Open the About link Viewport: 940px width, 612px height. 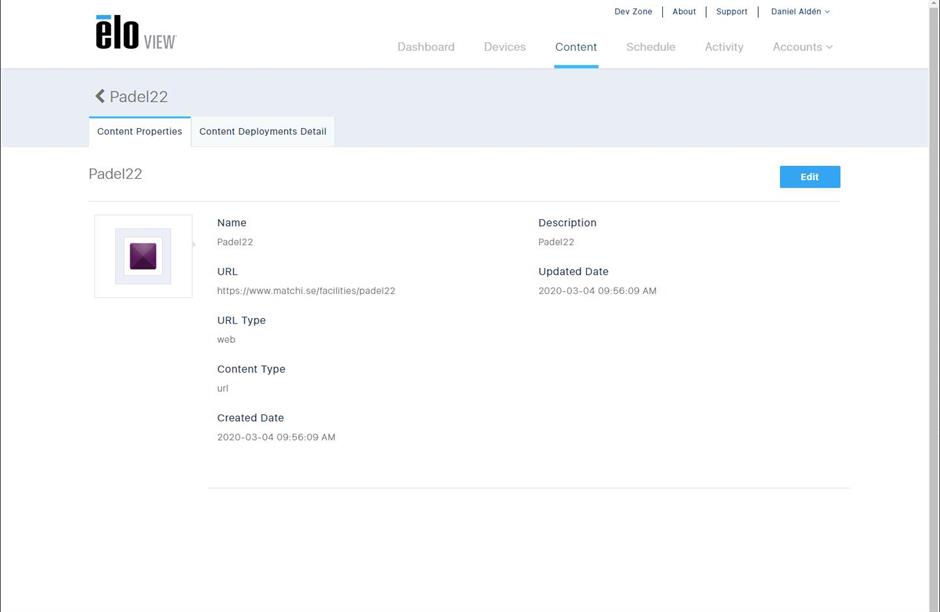(x=684, y=12)
